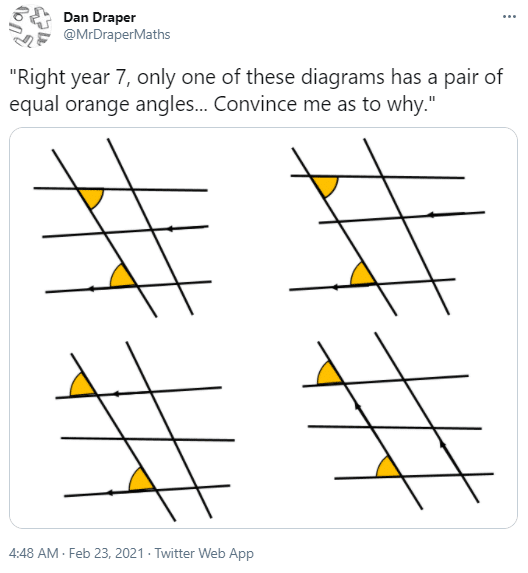
Task: Click the tweet text starting "Right year 7"
Action: pyautogui.click(x=256, y=91)
